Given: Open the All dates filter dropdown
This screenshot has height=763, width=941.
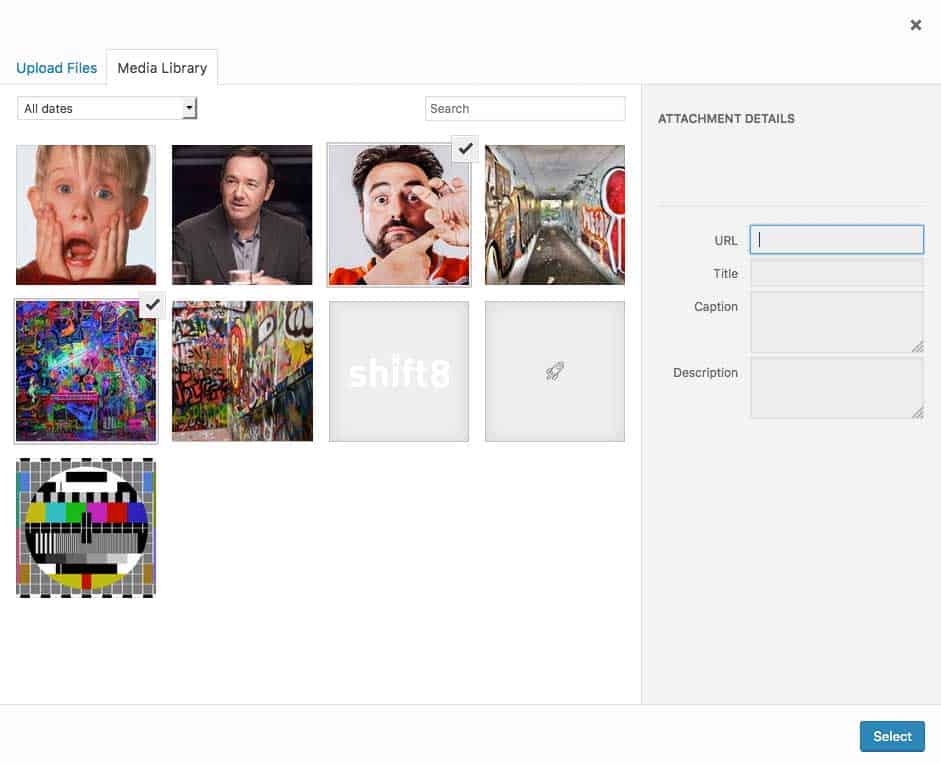Looking at the screenshot, I should [x=107, y=108].
